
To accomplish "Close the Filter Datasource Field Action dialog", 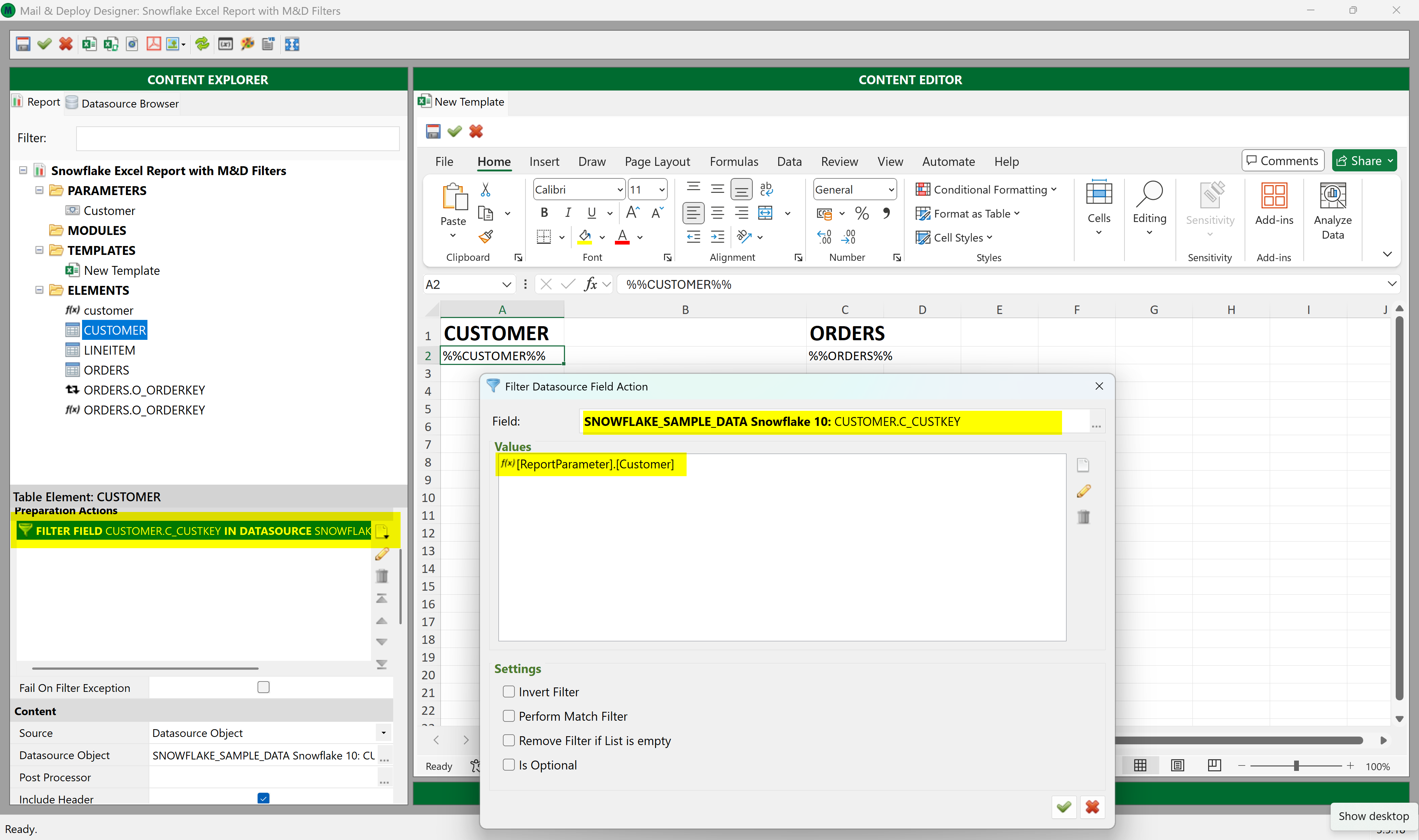I will pos(1099,386).
